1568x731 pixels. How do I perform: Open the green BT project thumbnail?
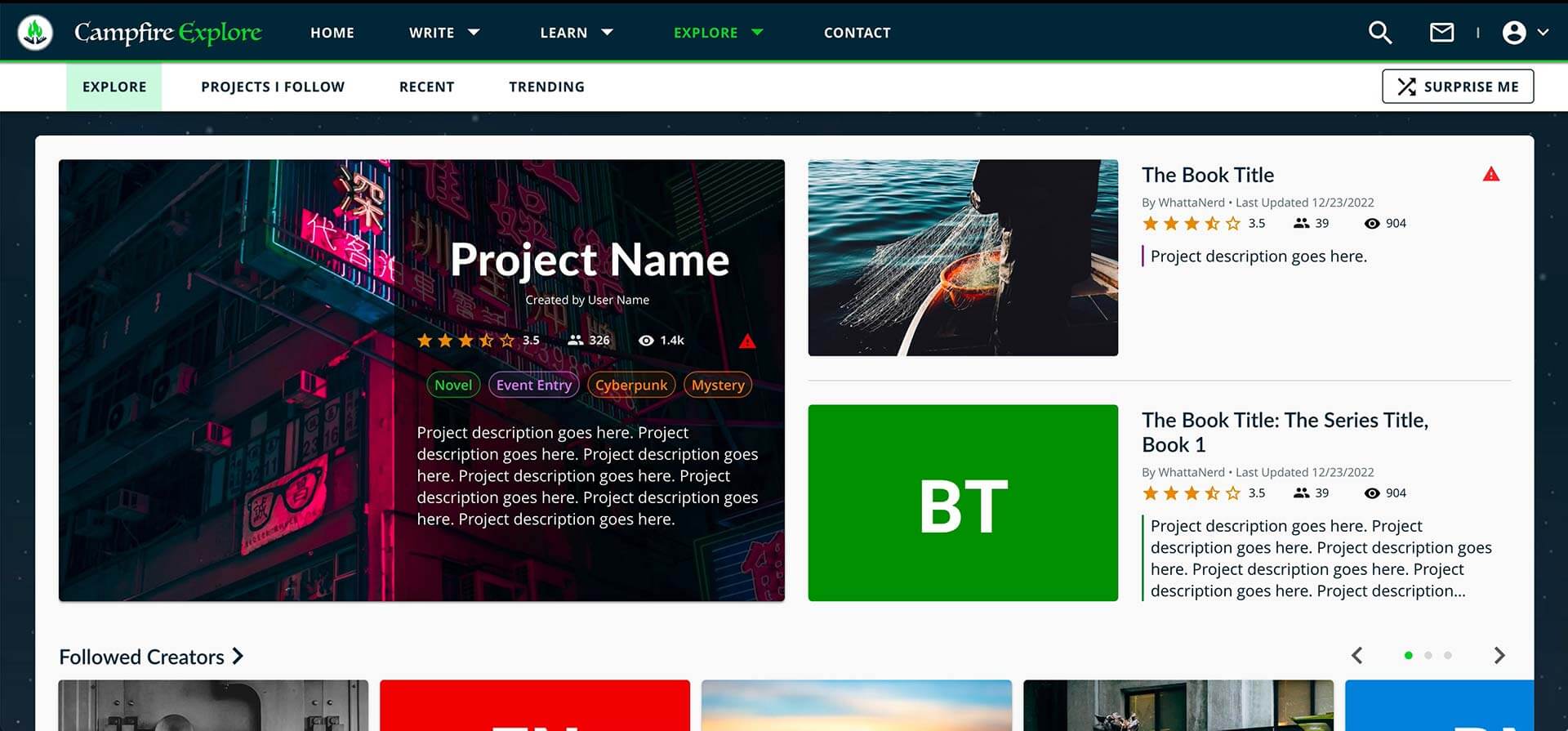point(962,503)
